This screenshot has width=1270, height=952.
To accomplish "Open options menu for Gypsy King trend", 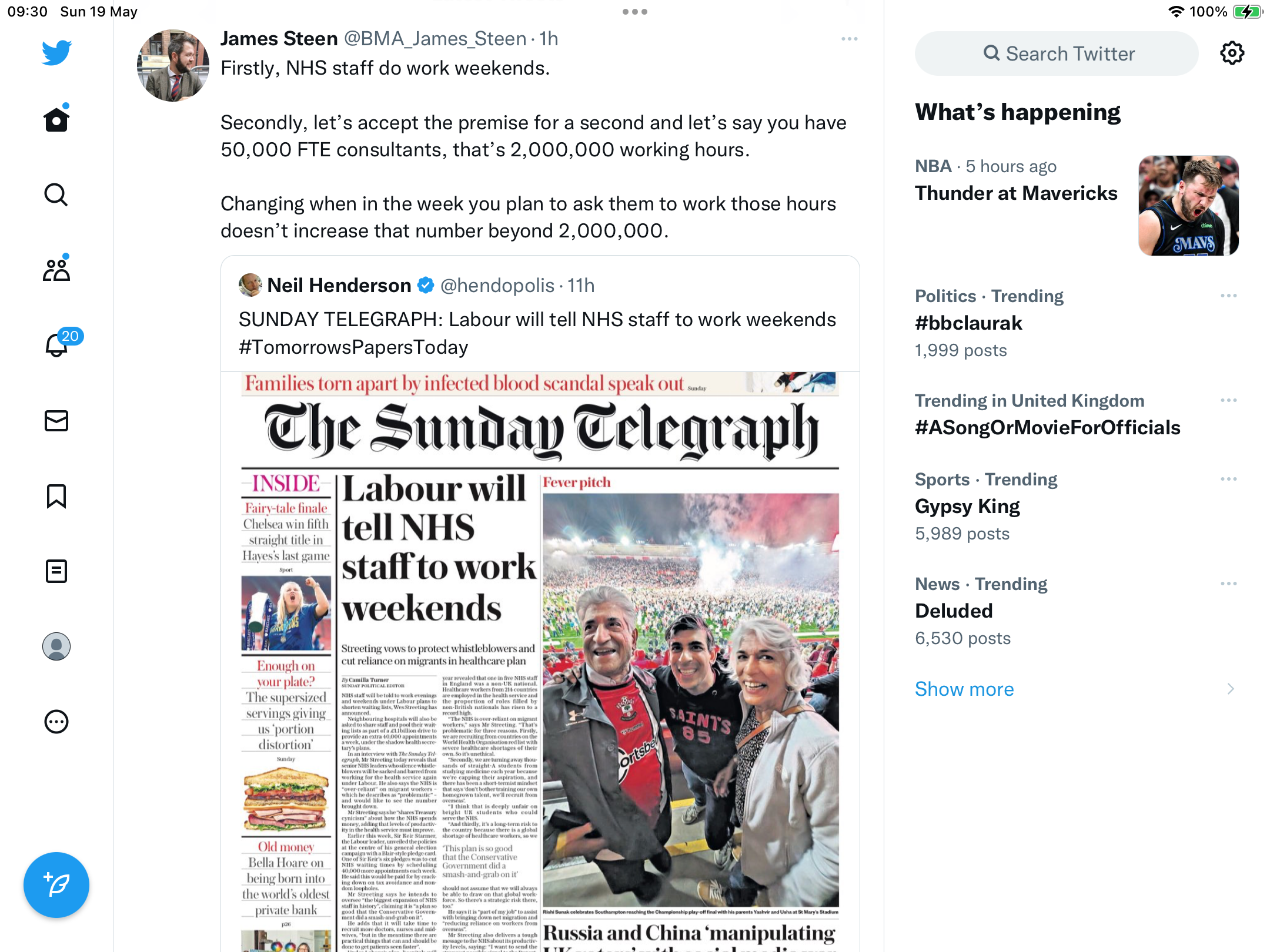I will pos(1228,479).
